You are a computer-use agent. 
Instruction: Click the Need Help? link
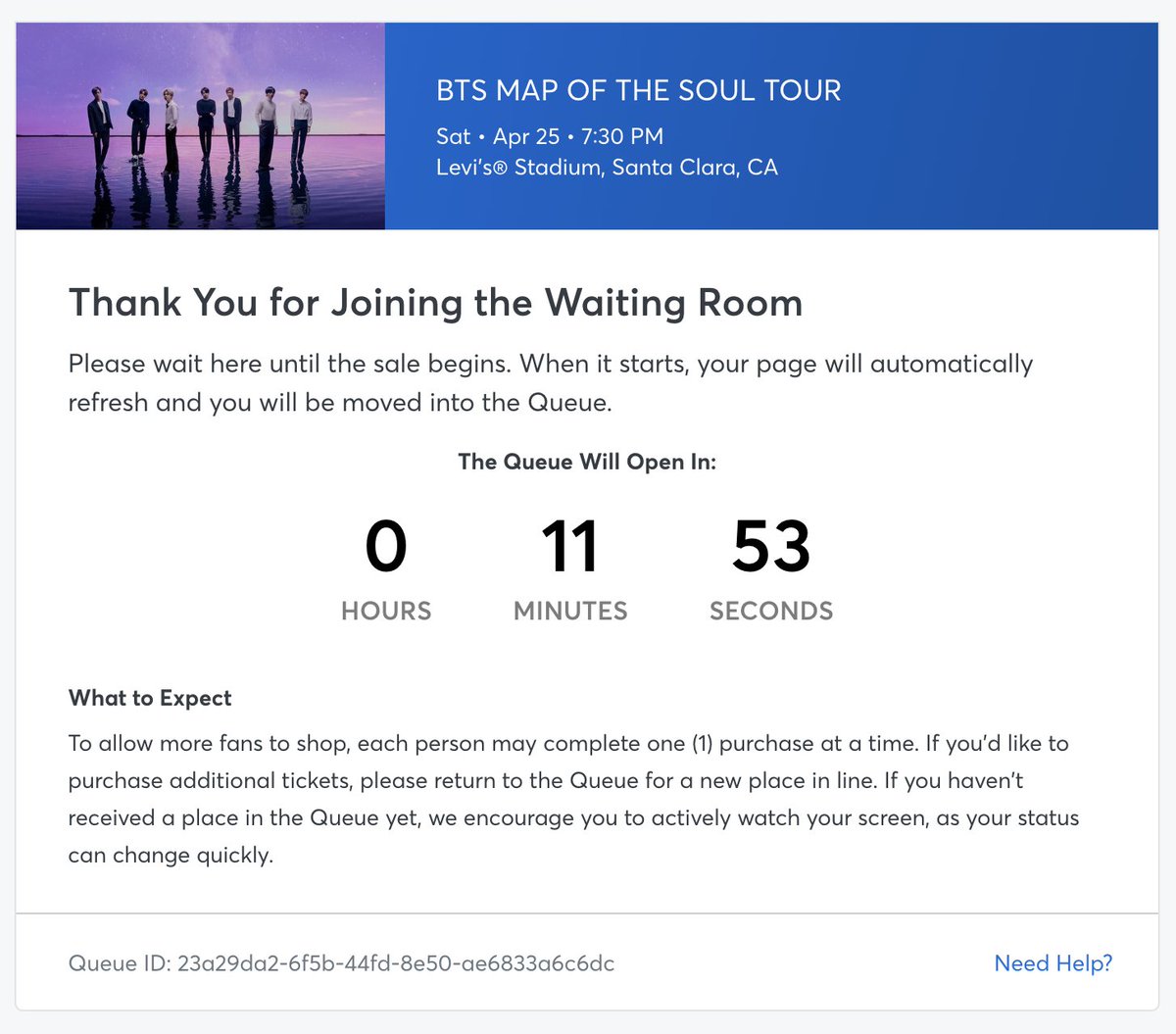pyautogui.click(x=1053, y=963)
